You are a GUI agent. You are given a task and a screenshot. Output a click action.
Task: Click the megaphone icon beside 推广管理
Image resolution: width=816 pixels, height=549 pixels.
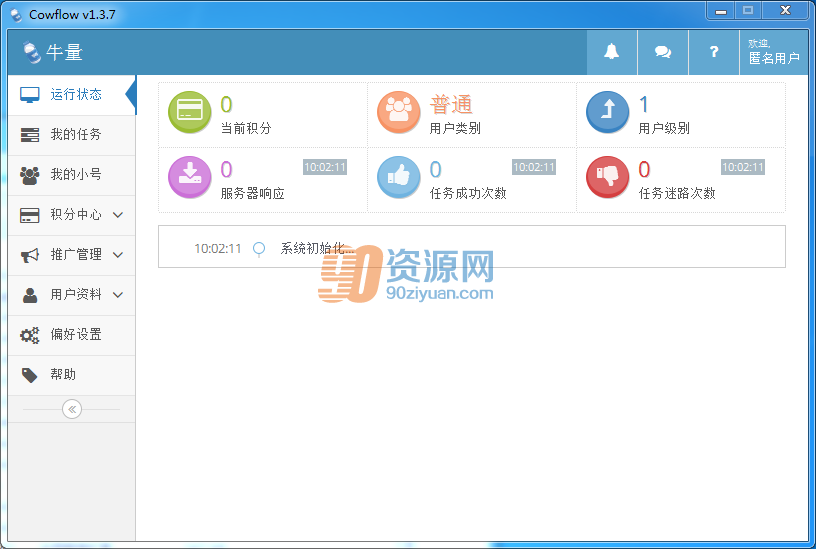coord(30,256)
